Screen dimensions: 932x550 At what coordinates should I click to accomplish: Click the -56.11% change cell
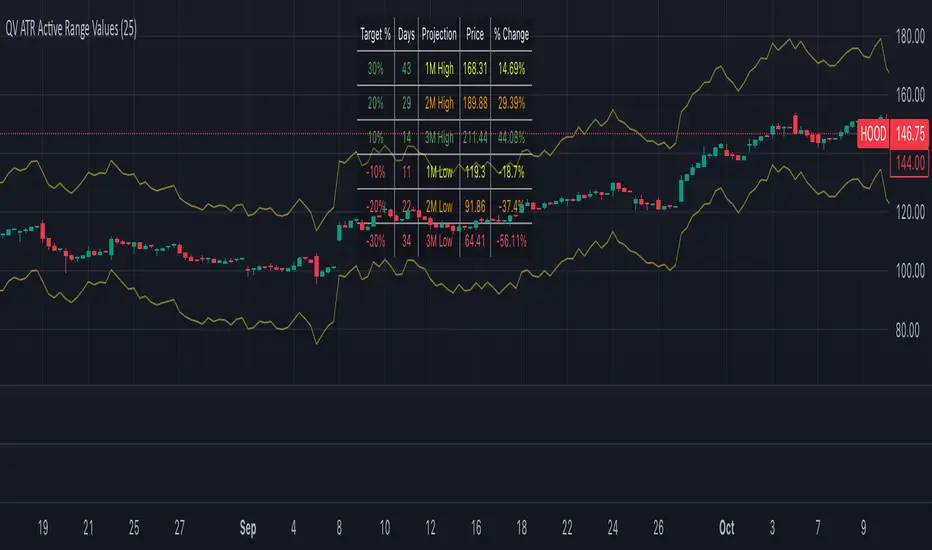click(511, 241)
